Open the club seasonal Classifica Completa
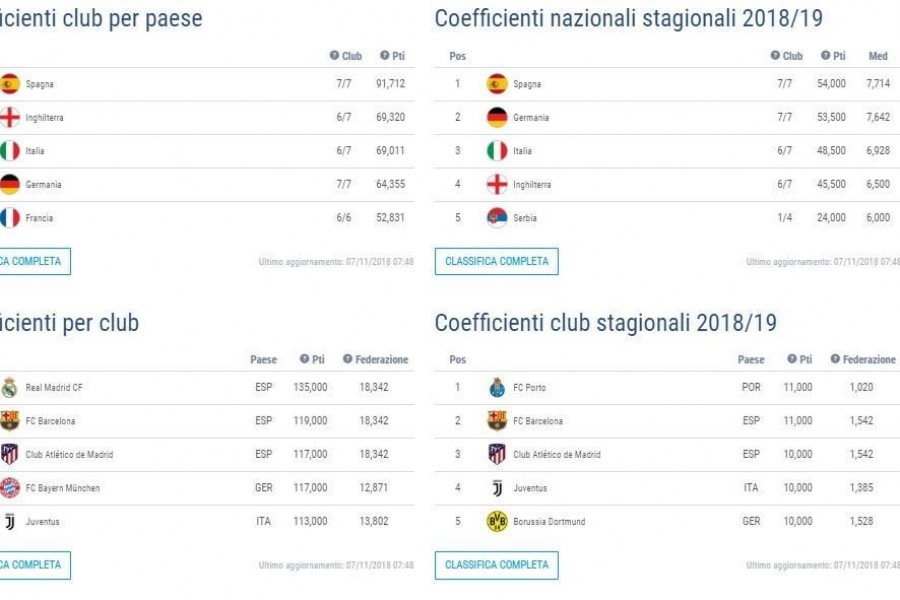Image resolution: width=900 pixels, height=600 pixels. (x=496, y=565)
